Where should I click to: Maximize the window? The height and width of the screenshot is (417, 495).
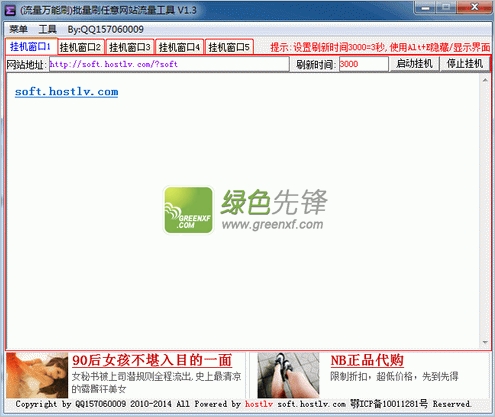(x=446, y=7)
